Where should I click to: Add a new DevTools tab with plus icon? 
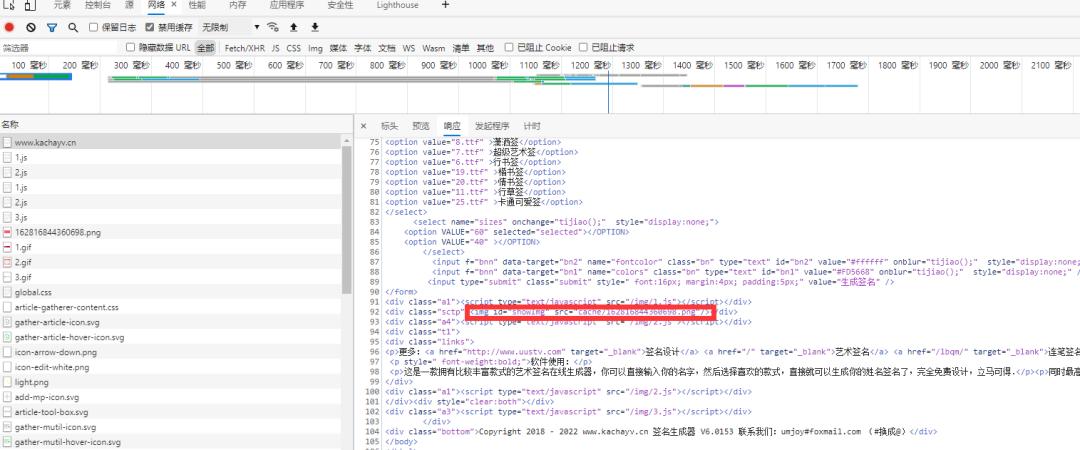coord(445,5)
